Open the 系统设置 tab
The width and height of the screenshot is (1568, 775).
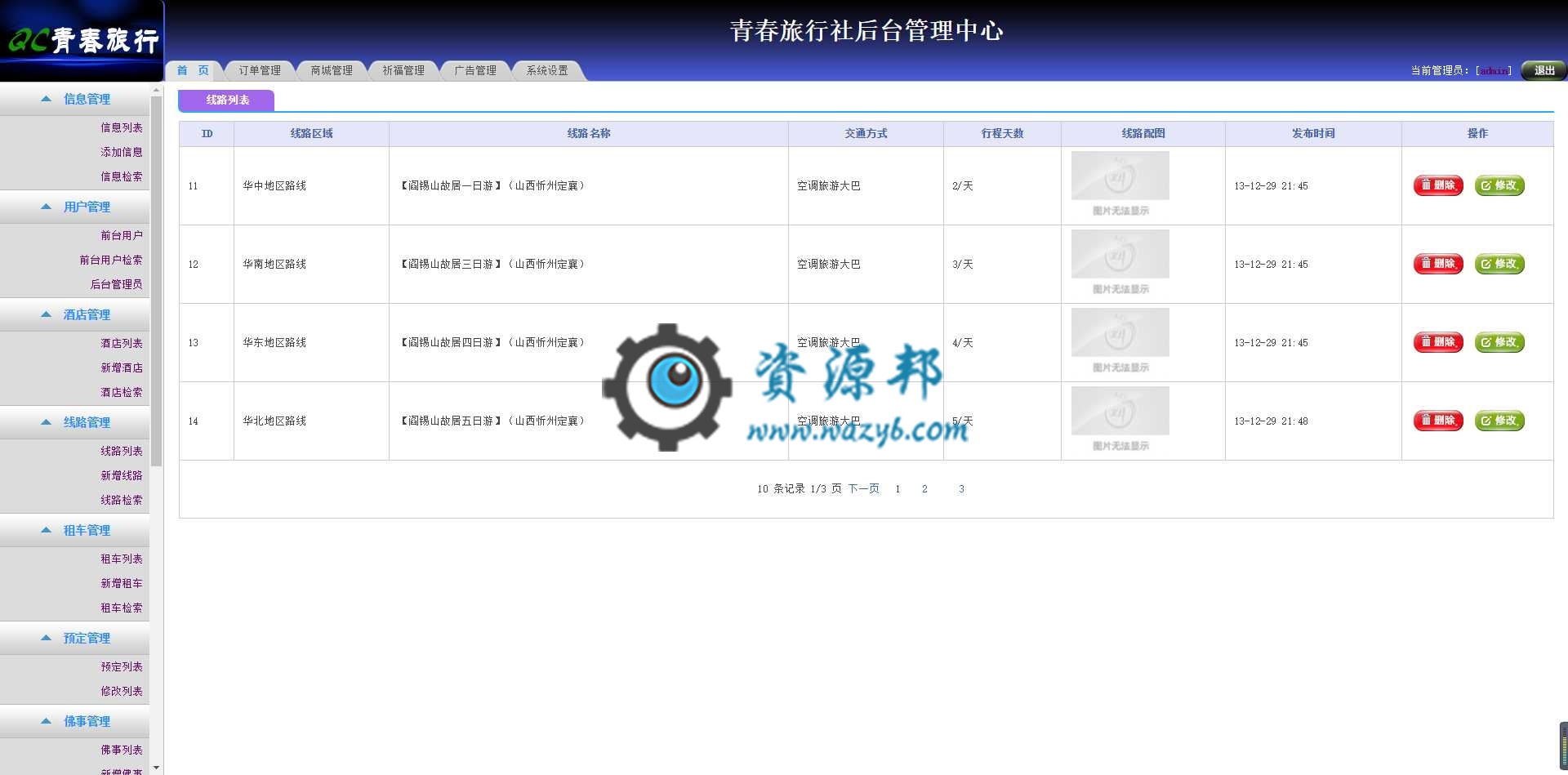547,70
